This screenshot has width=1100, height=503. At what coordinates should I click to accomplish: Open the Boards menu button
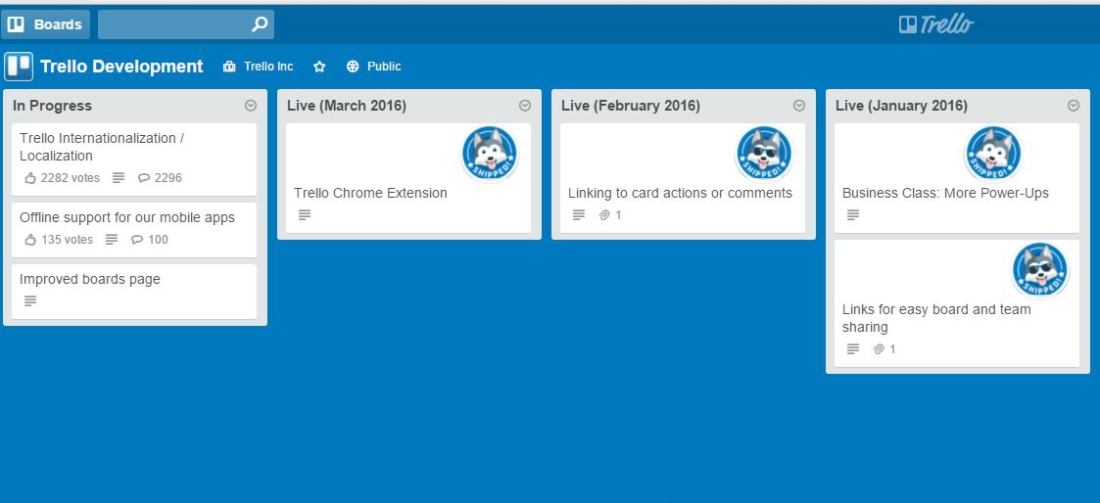click(45, 25)
